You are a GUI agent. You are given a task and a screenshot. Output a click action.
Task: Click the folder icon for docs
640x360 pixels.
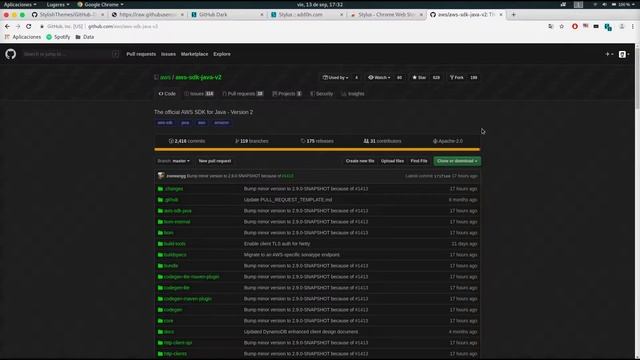coord(160,332)
